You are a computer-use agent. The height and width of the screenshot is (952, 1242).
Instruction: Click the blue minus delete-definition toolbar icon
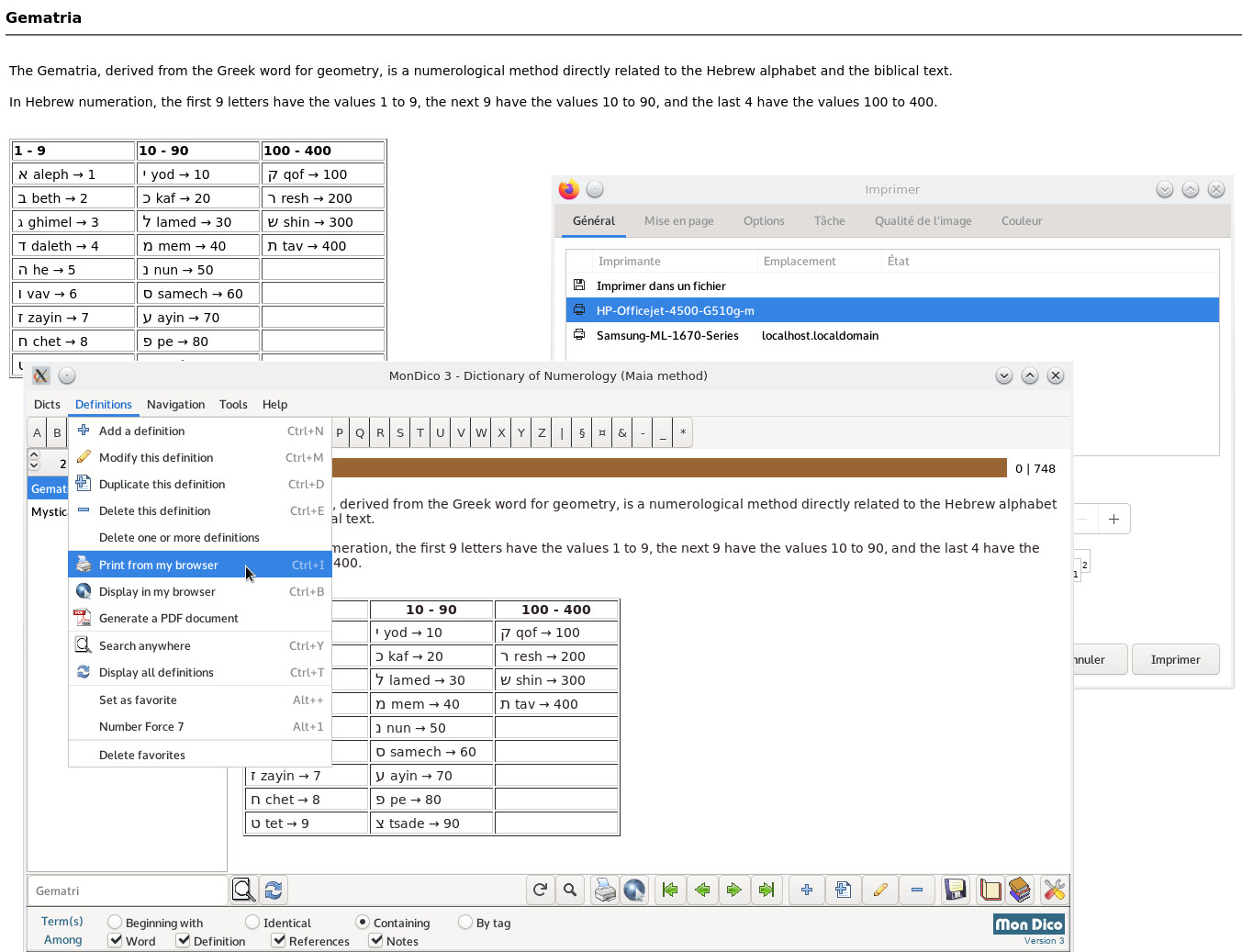[x=917, y=890]
